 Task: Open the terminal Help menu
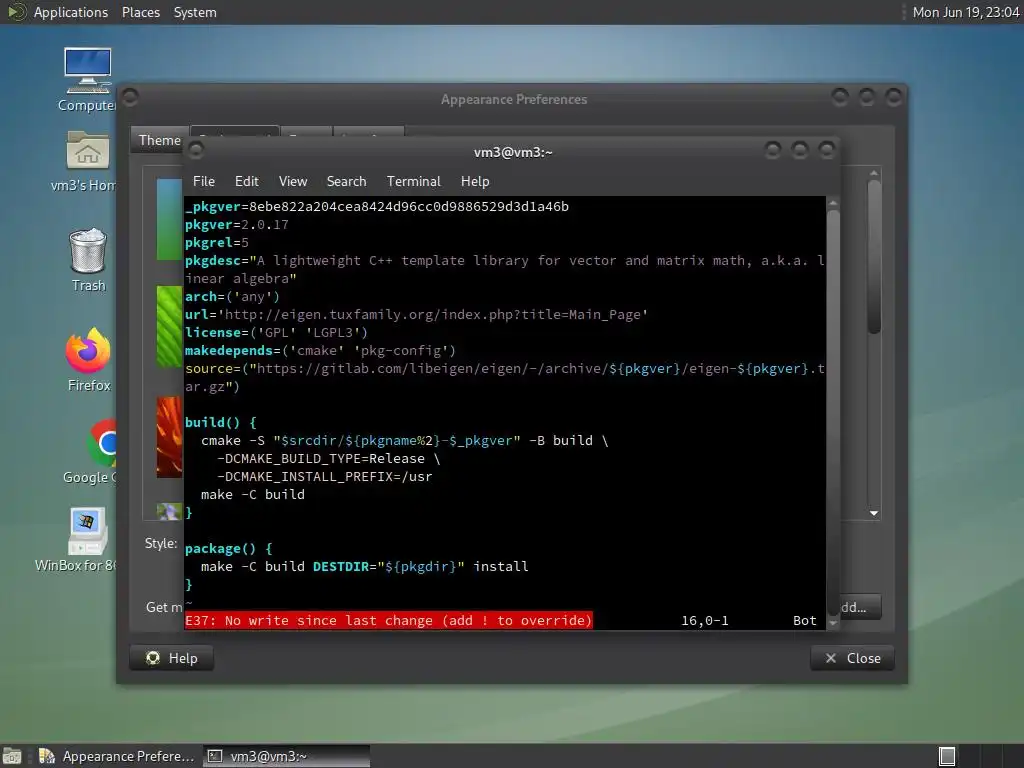click(475, 181)
